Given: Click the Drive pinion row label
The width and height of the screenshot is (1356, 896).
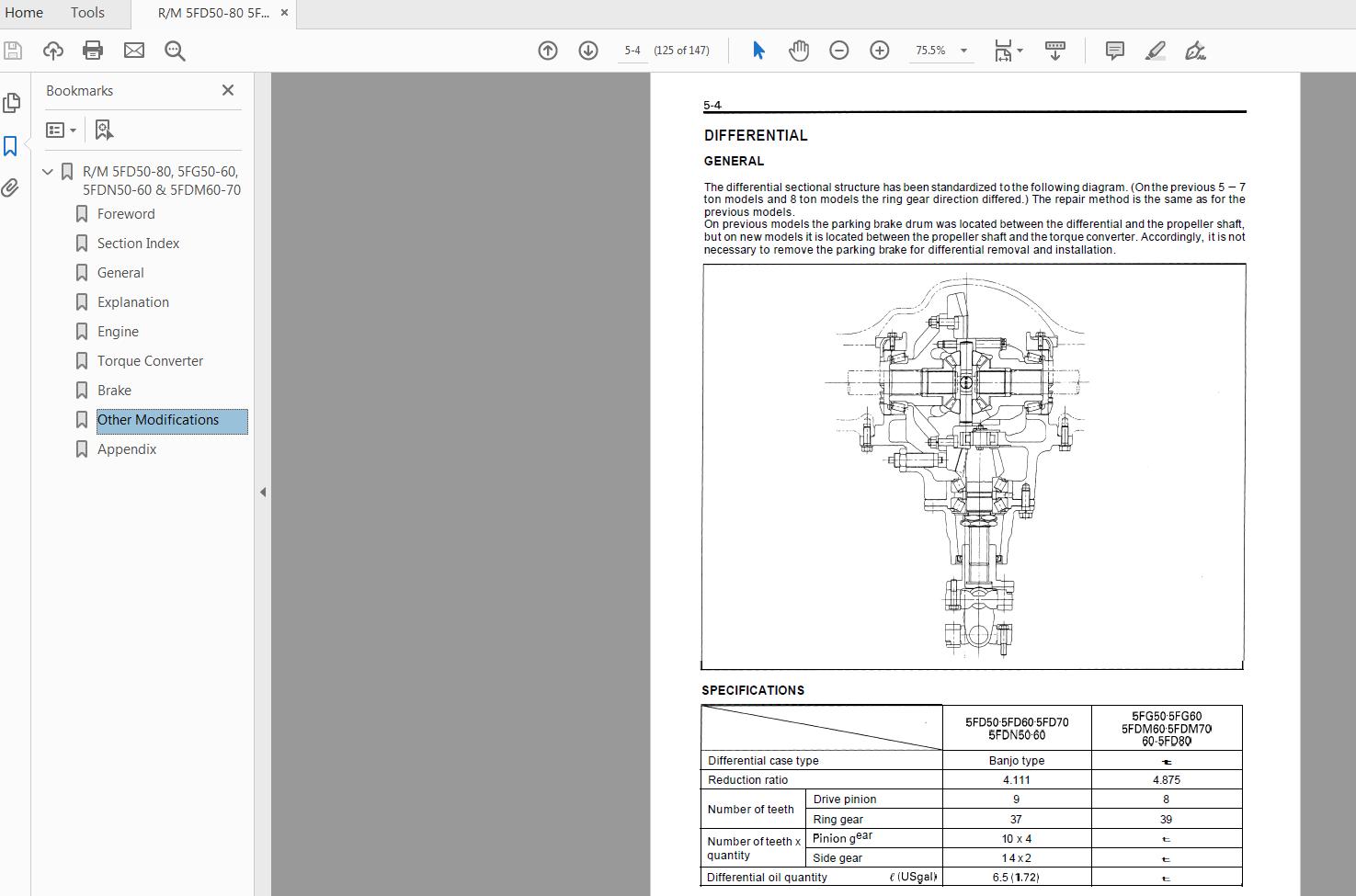Looking at the screenshot, I should click(845, 800).
